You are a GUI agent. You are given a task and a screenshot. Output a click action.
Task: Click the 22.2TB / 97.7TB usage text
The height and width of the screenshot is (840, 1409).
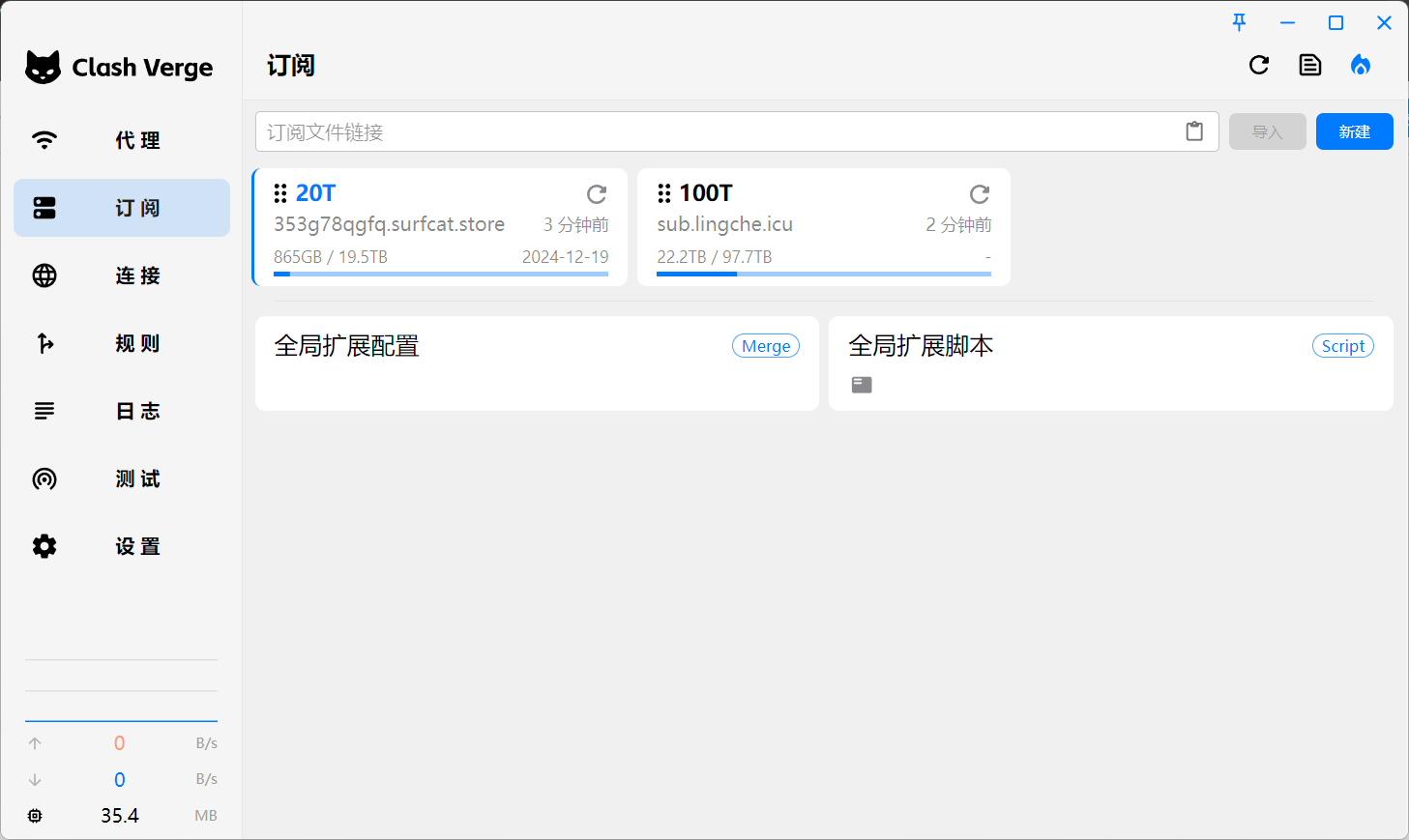point(715,257)
